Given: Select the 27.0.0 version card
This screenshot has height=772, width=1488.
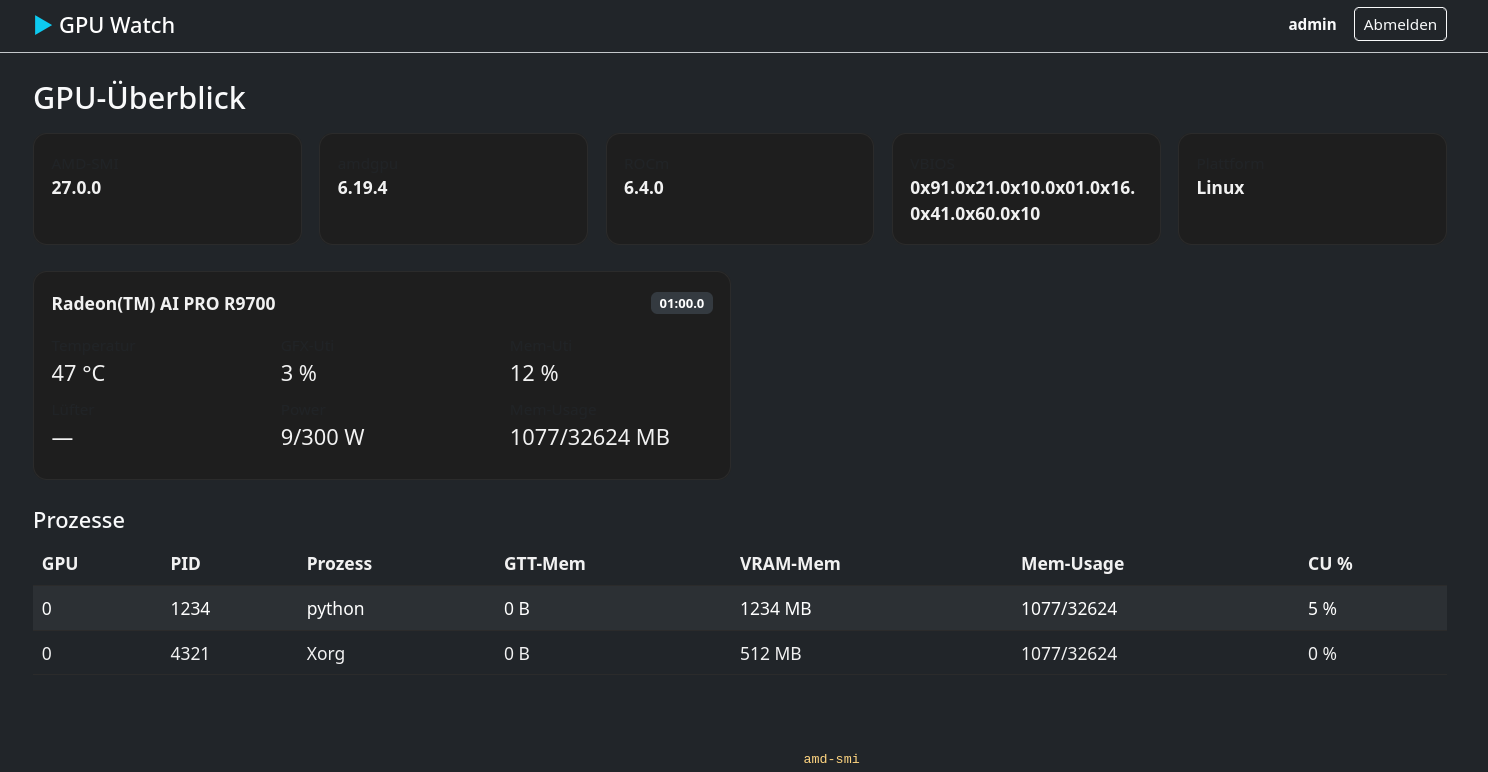Looking at the screenshot, I should click(x=167, y=189).
